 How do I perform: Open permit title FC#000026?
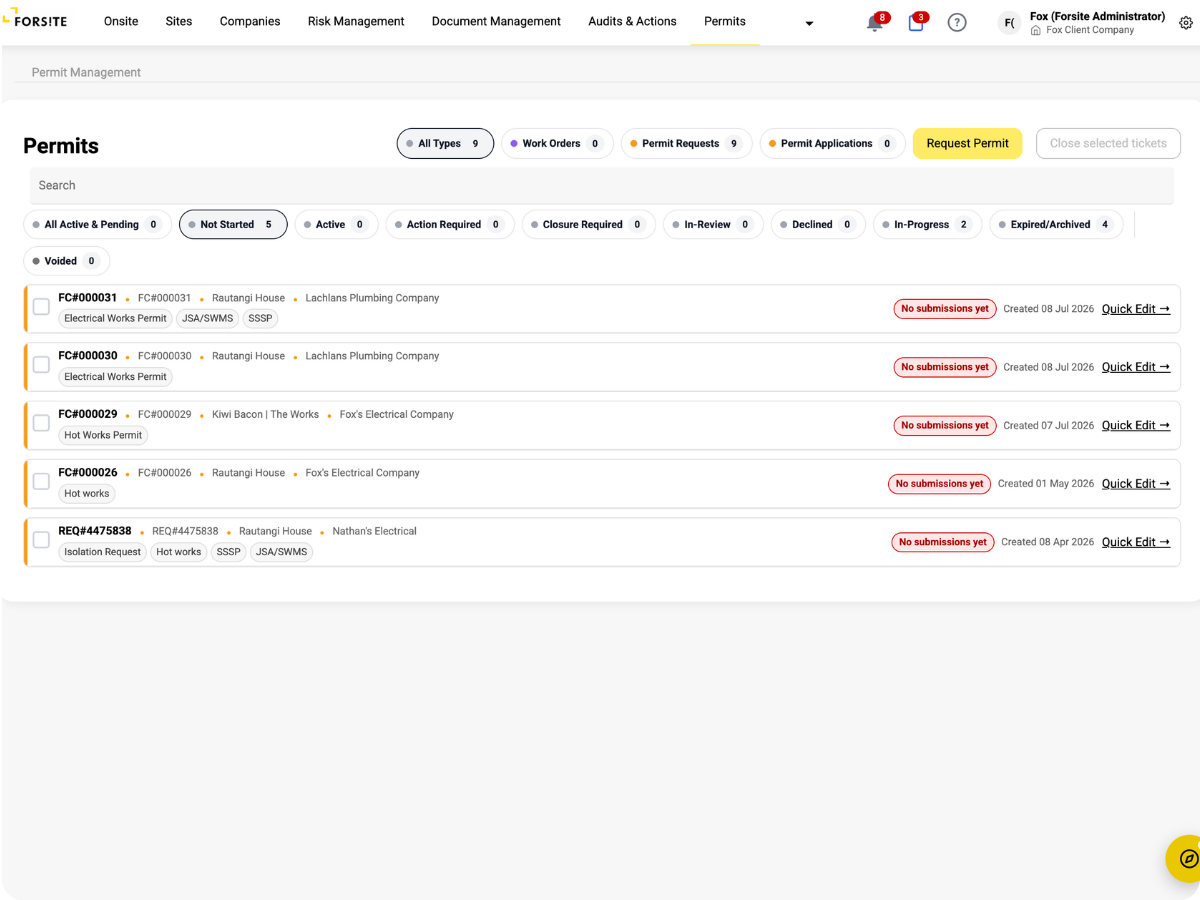click(88, 473)
